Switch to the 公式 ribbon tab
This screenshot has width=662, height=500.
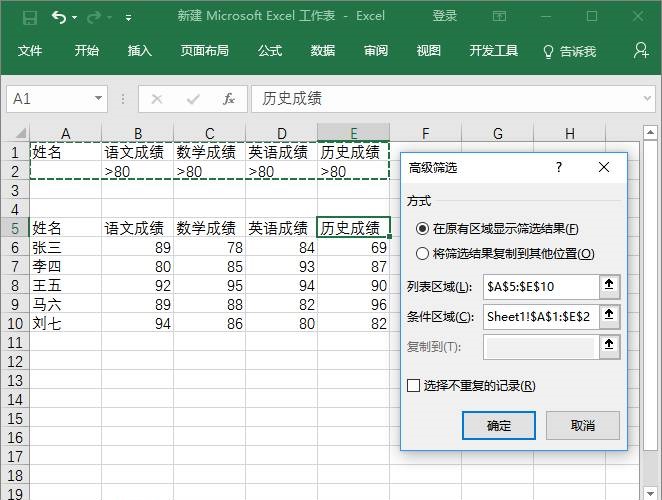(x=270, y=51)
